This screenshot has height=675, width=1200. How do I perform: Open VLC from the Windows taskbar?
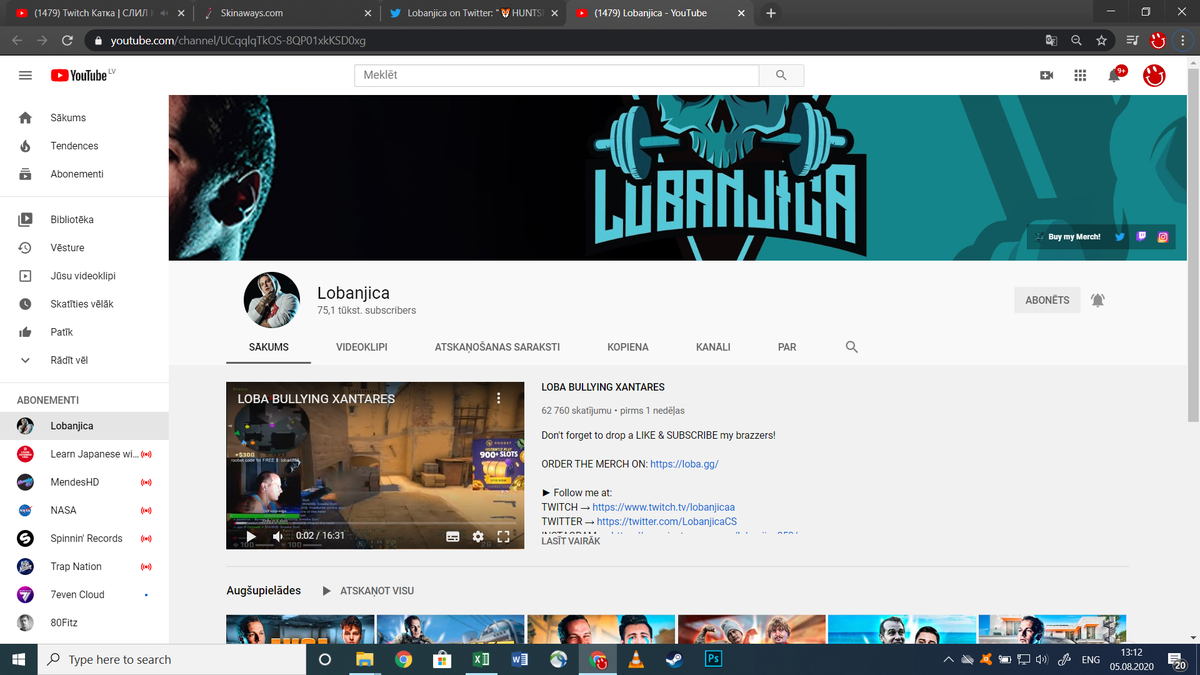(x=635, y=659)
